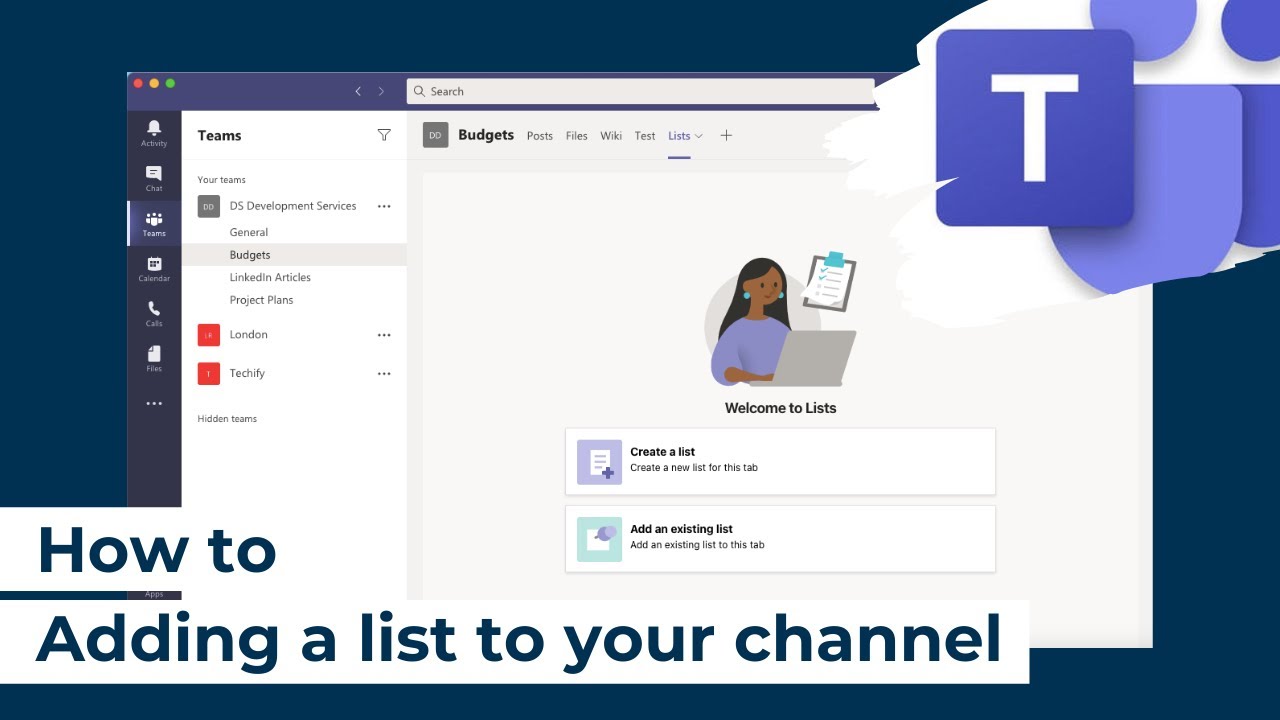Expand the Lists tab dropdown chevron
The image size is (1280, 720).
[x=699, y=136]
